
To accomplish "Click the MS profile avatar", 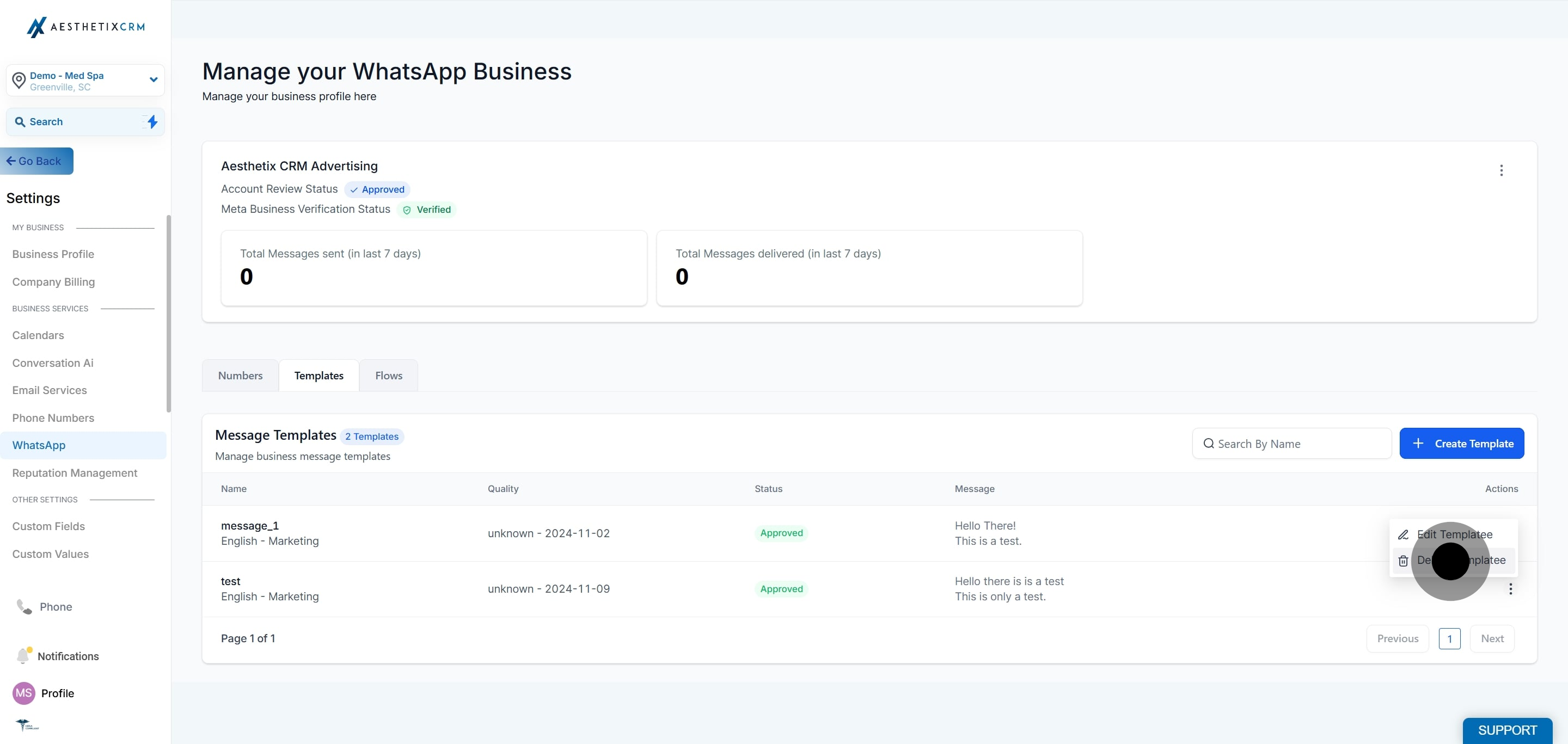I will coord(24,693).
